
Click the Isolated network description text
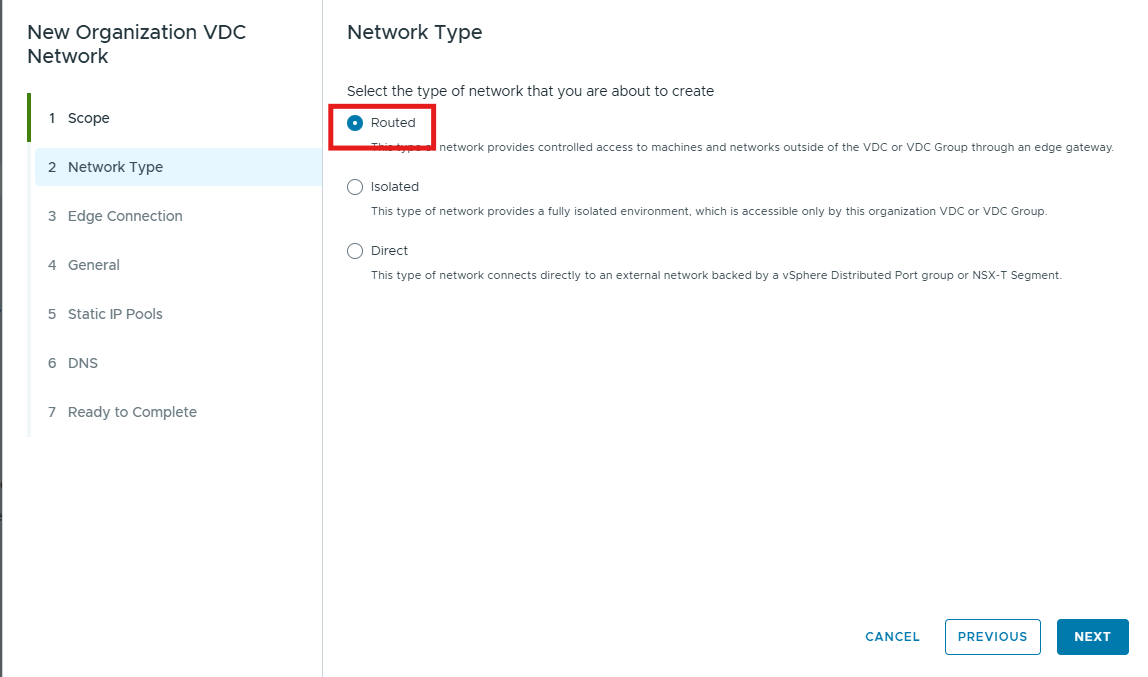[709, 212]
